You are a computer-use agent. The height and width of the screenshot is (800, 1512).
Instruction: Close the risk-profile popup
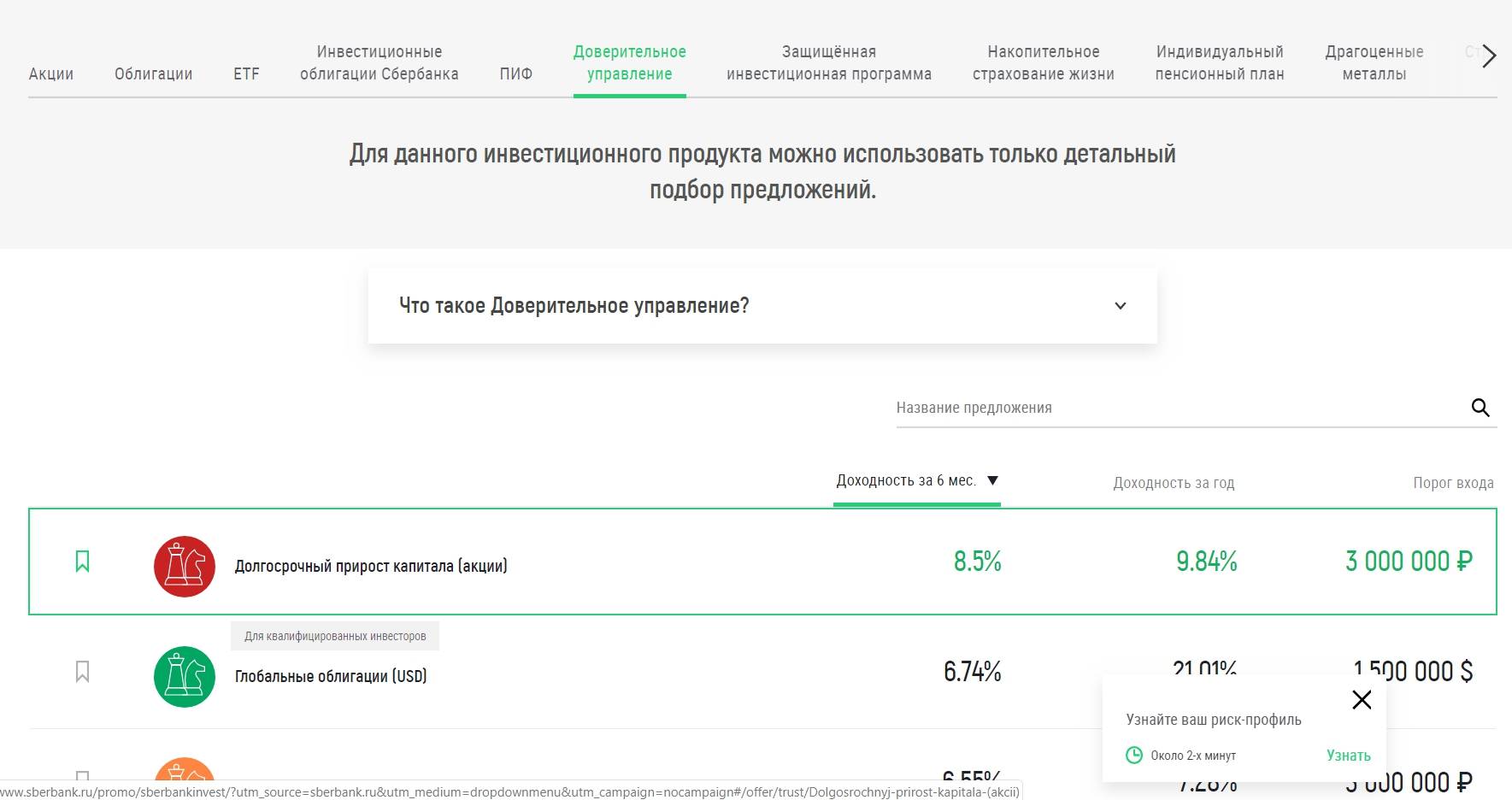(x=1362, y=700)
